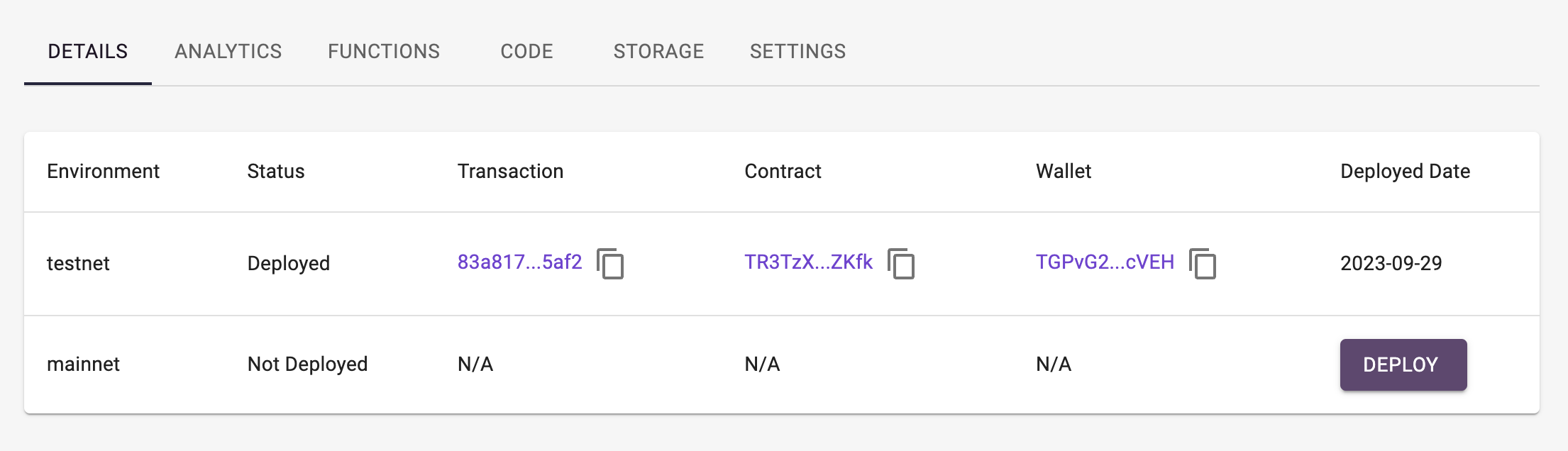
Task: Go to the Functions tab
Action: (x=384, y=52)
